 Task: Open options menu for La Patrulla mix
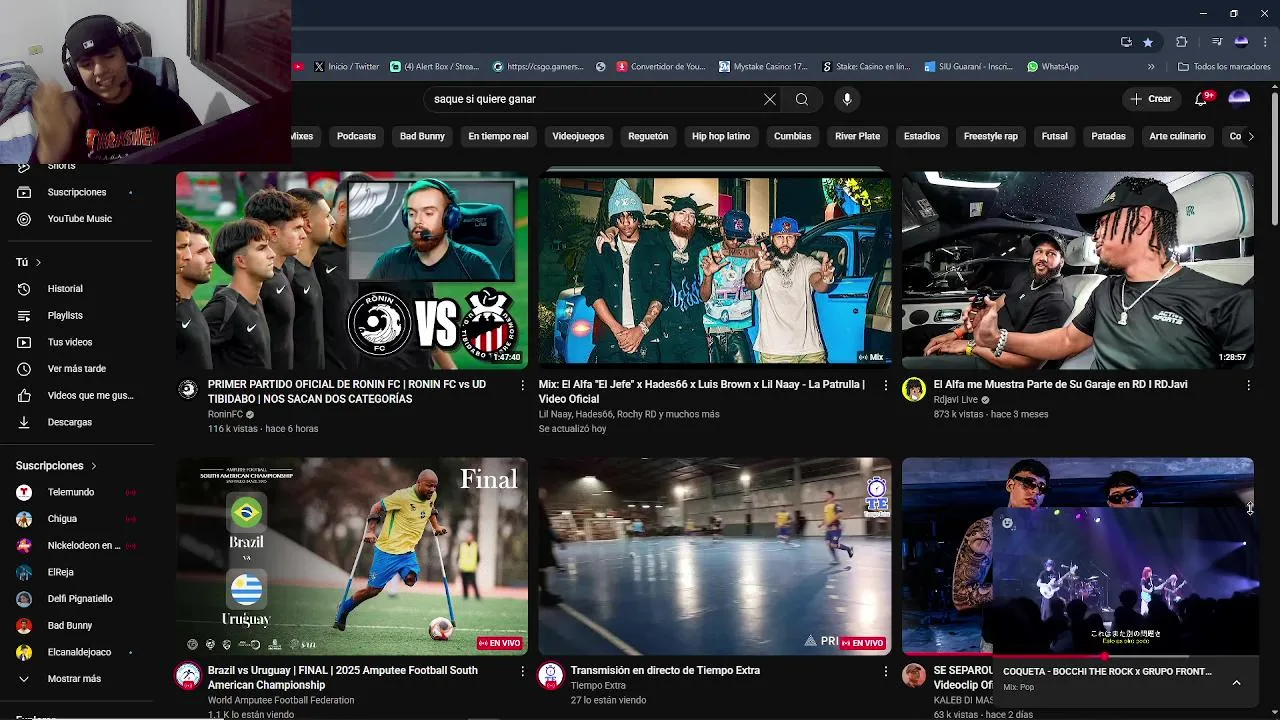click(x=885, y=385)
